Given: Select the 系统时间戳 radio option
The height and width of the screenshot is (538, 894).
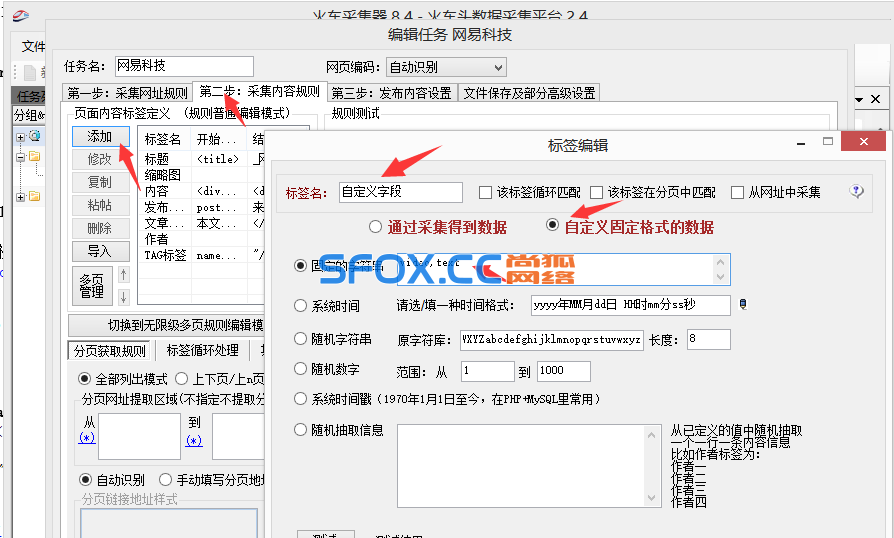Looking at the screenshot, I should coord(300,398).
